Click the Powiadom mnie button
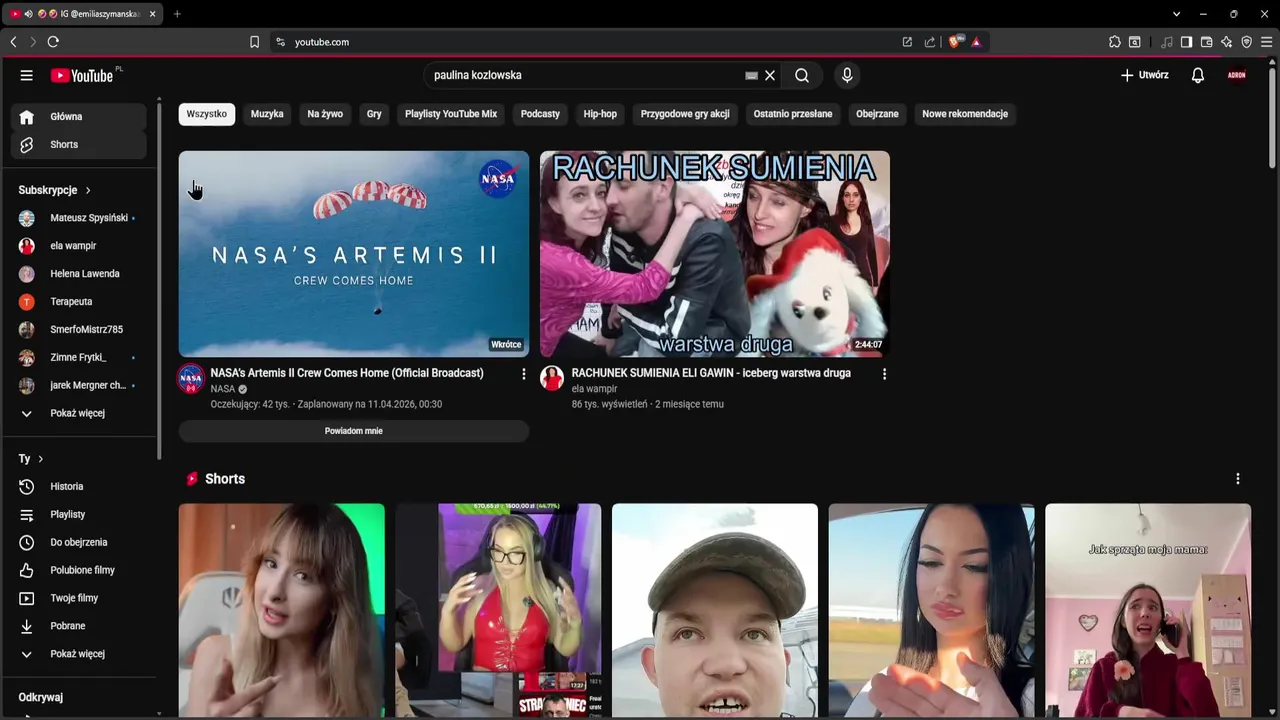 click(354, 431)
